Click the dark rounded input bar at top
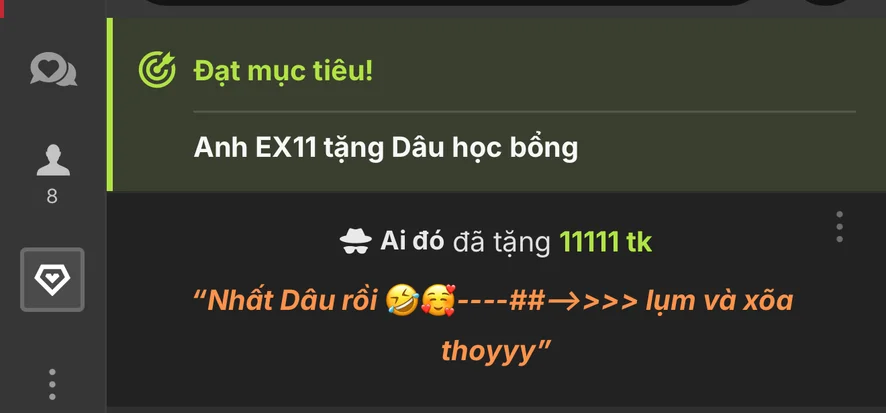The image size is (886, 413). pos(446,2)
